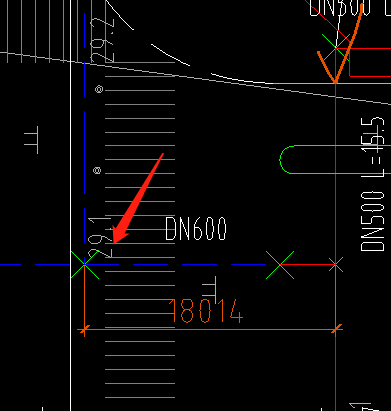Click the blue dashed horizontal pipeline
Image resolution: width=391 pixels, height=411 pixels.
(x=133, y=265)
